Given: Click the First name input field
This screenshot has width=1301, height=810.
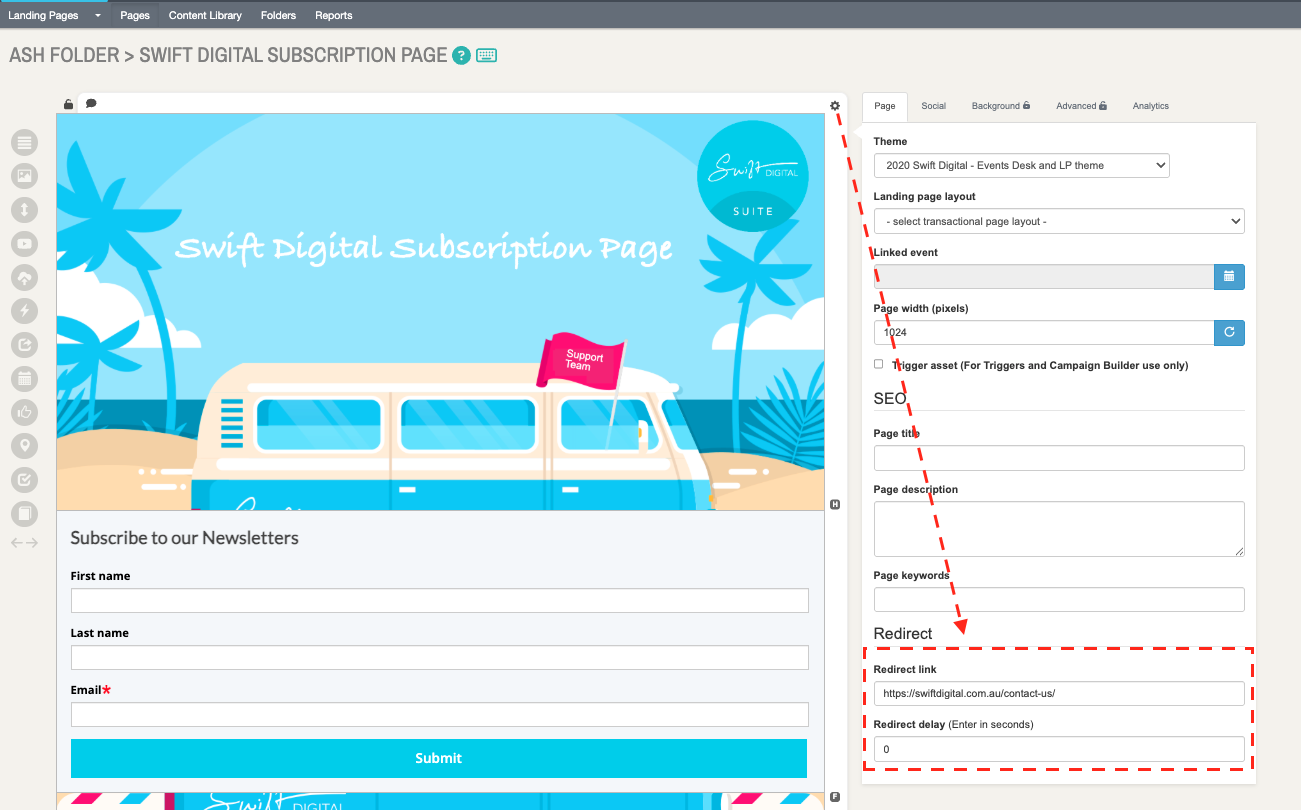Looking at the screenshot, I should [x=440, y=600].
